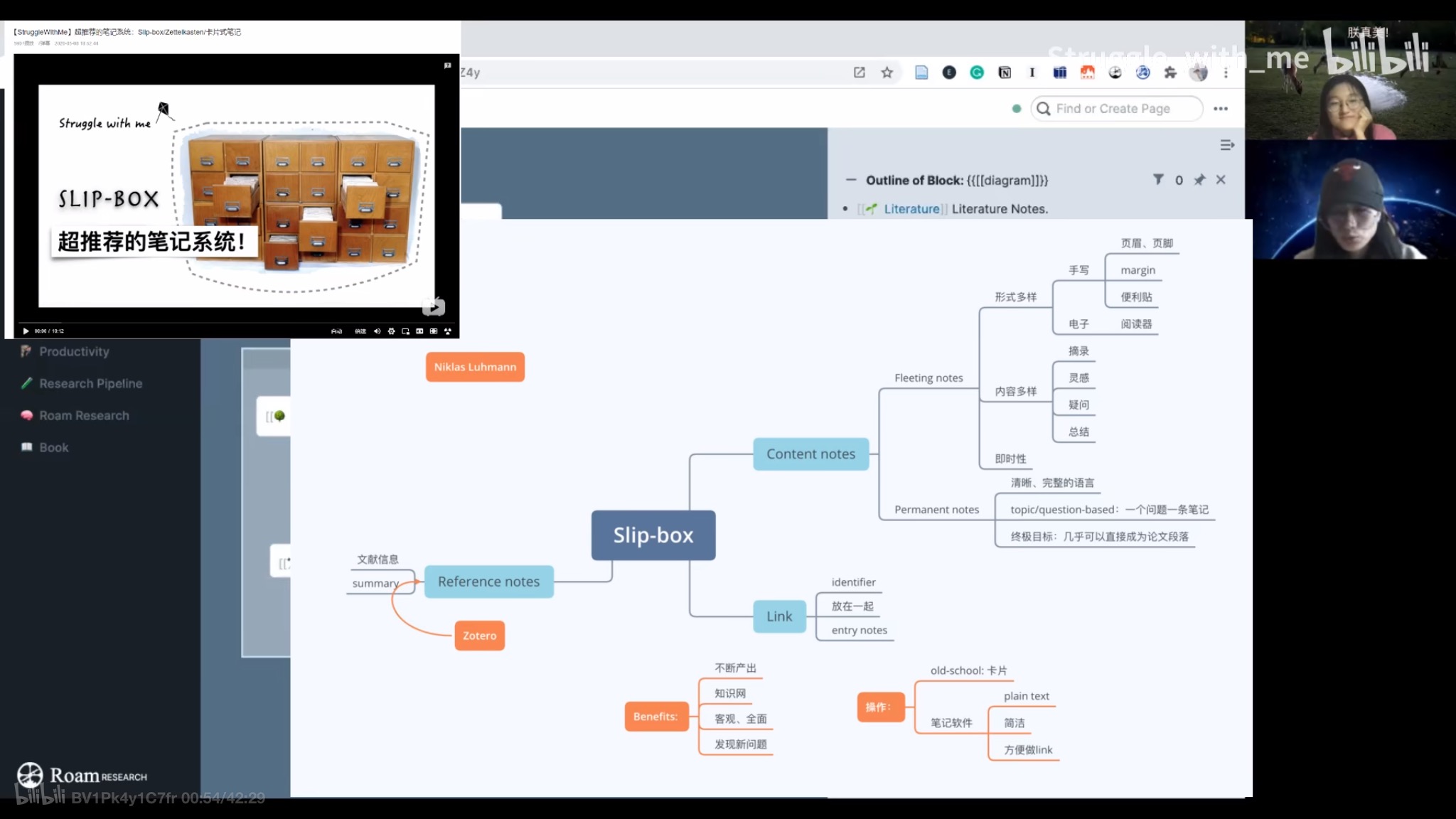Select the central Slip-box node
The image size is (1456, 819).
pyautogui.click(x=653, y=535)
